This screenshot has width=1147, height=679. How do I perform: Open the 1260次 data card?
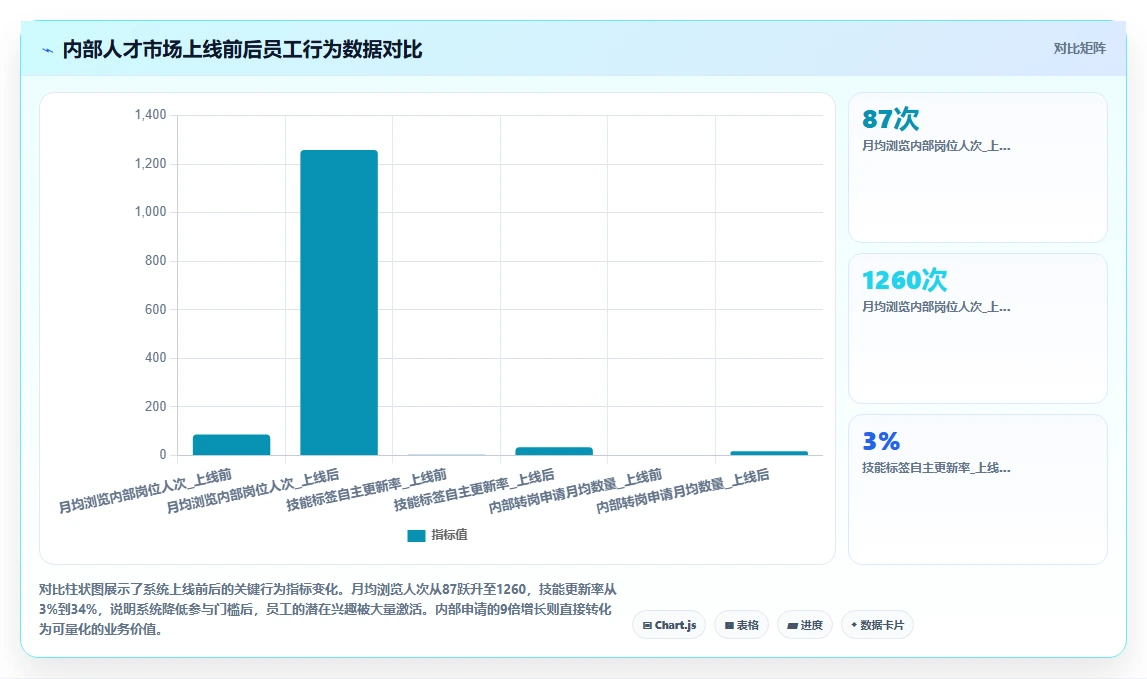[977, 329]
